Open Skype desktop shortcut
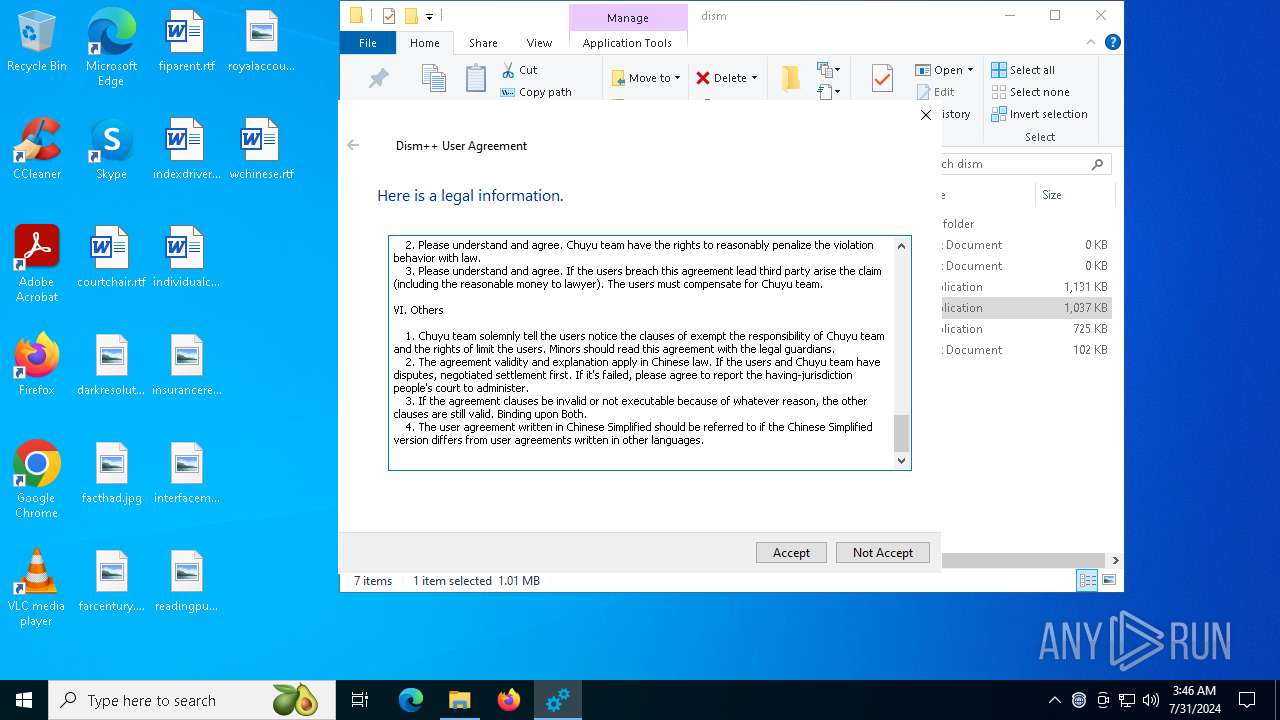This screenshot has height=720, width=1280. [111, 149]
